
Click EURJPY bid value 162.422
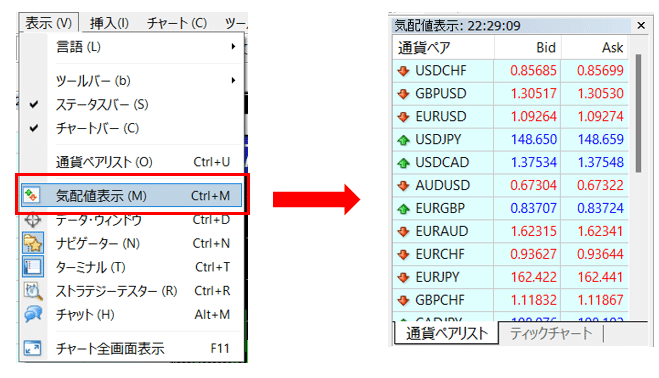click(534, 278)
